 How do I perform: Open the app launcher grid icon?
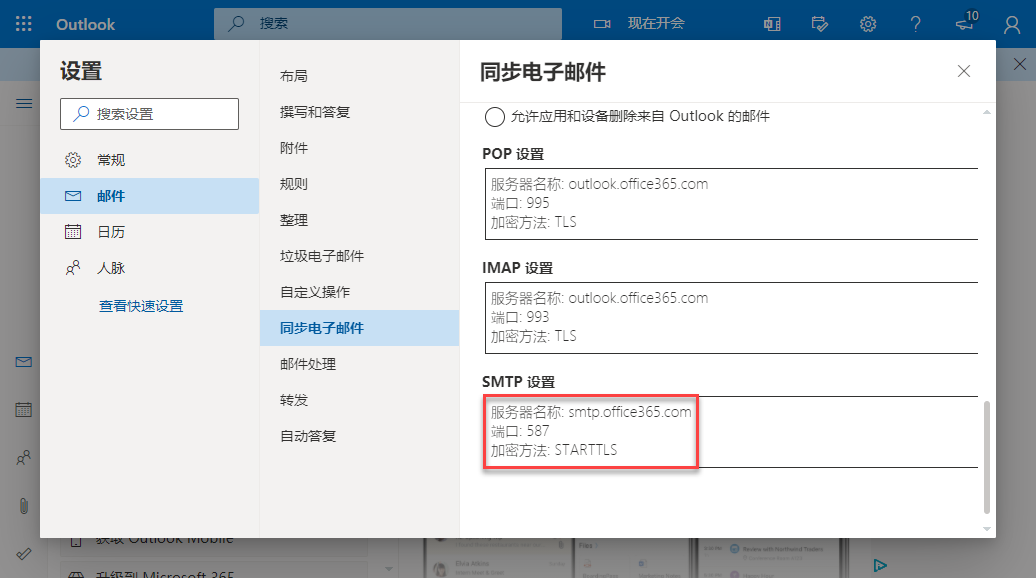pos(24,24)
